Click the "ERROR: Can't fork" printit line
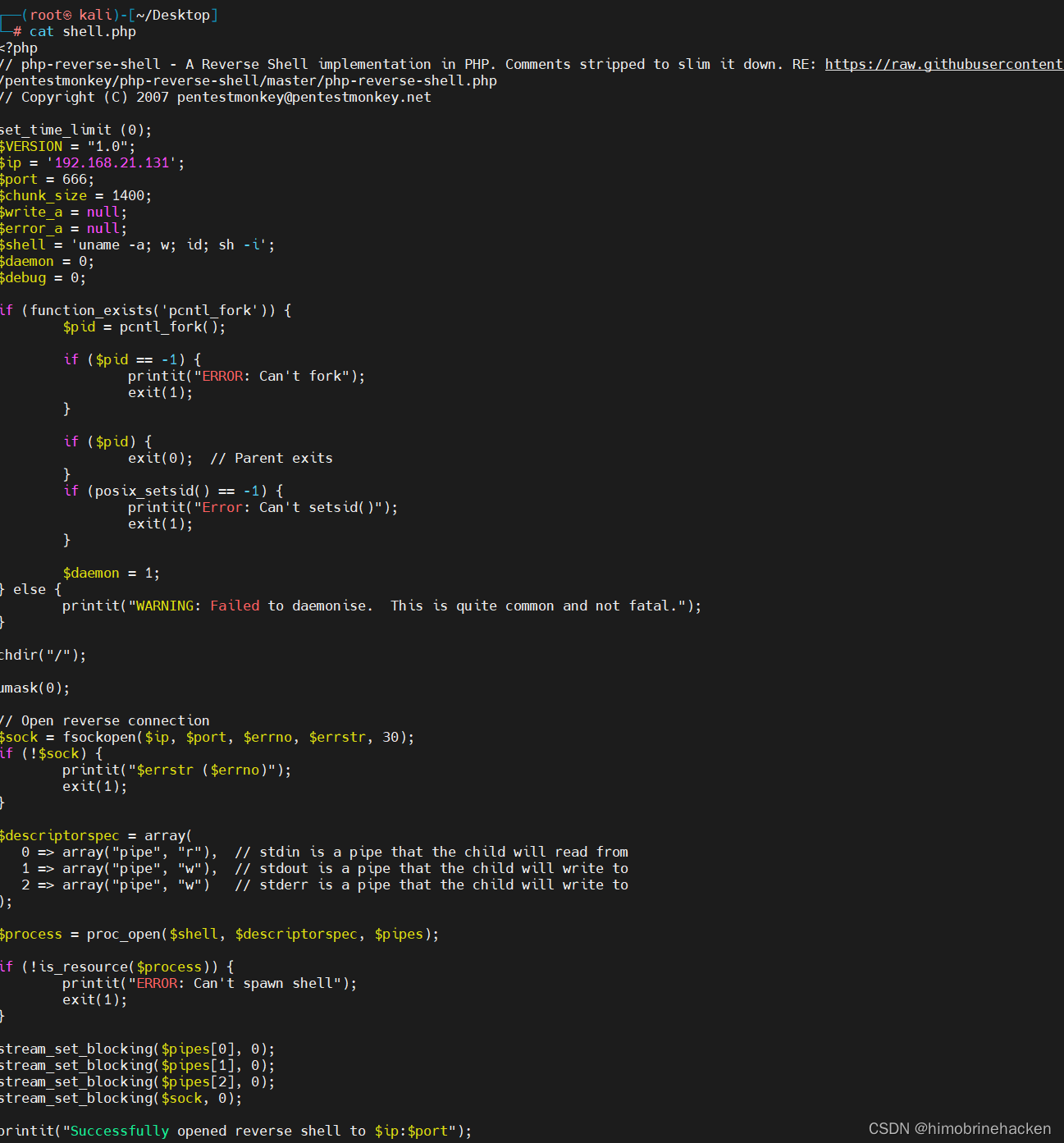The width and height of the screenshot is (1064, 1143). tap(246, 376)
